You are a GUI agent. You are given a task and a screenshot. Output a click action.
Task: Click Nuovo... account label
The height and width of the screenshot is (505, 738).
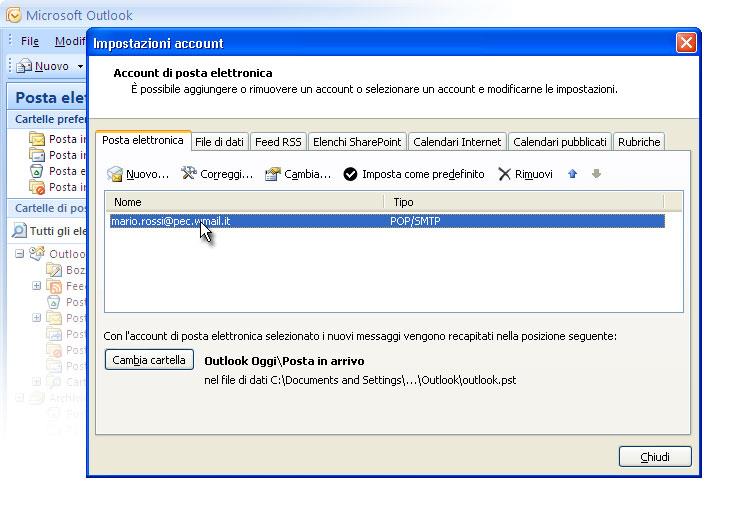coord(147,175)
